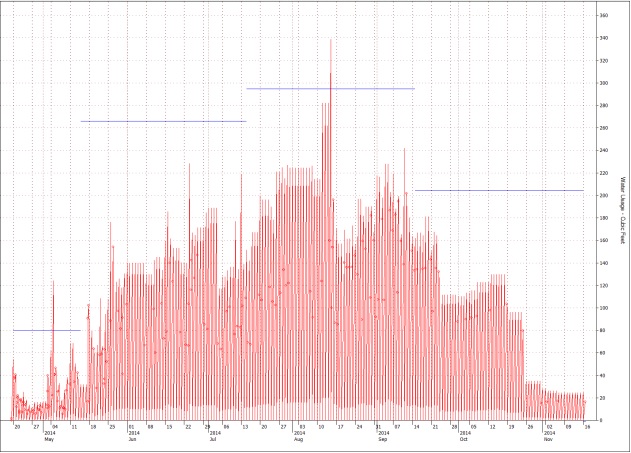Click the "80" y-axis value

[x=602, y=331]
